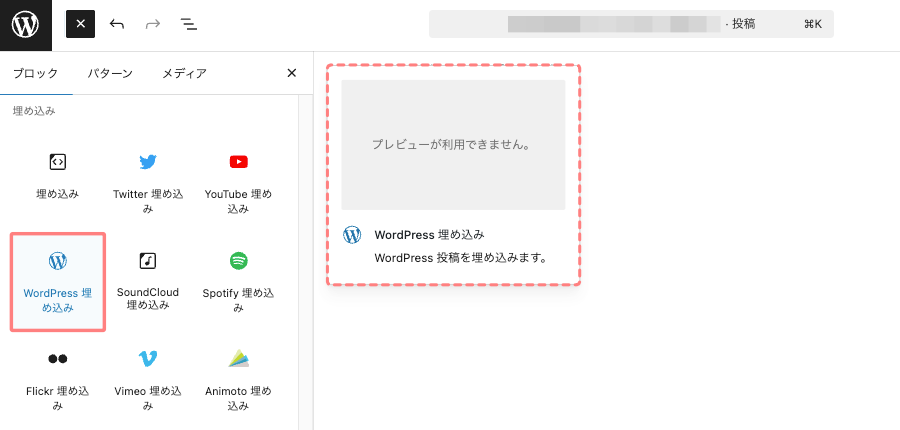Click the WordPress logo in top-left

click(26, 25)
